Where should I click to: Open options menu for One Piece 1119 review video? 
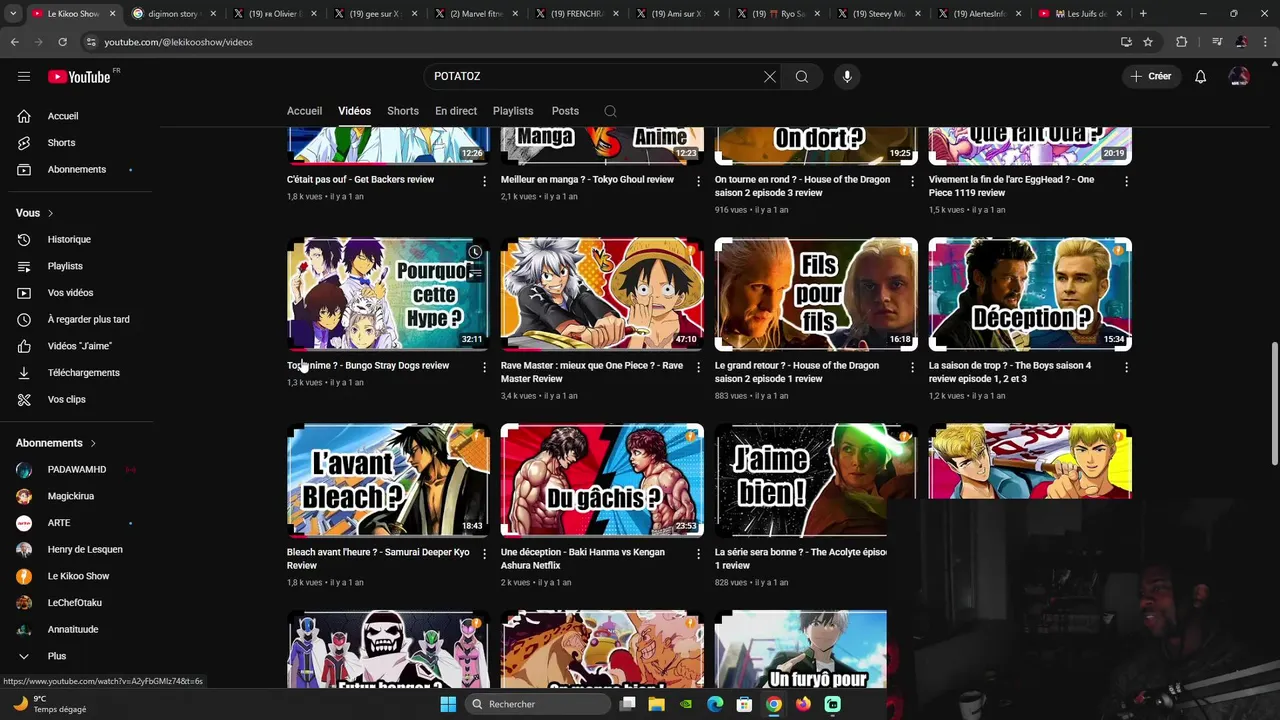tap(1126, 181)
